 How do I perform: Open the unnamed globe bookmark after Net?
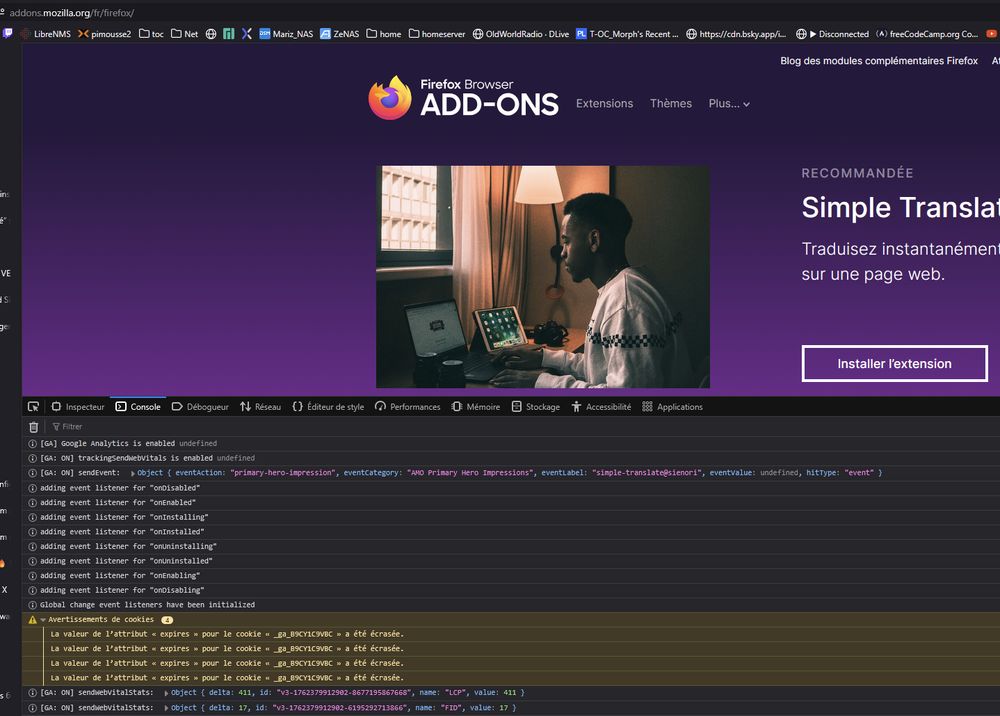click(x=211, y=34)
